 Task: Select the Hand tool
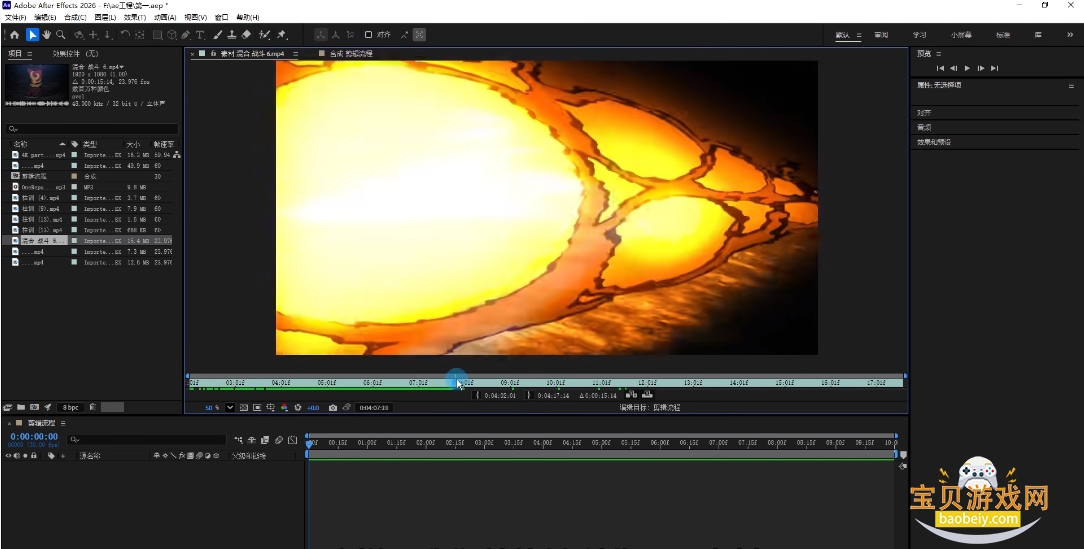[47, 35]
